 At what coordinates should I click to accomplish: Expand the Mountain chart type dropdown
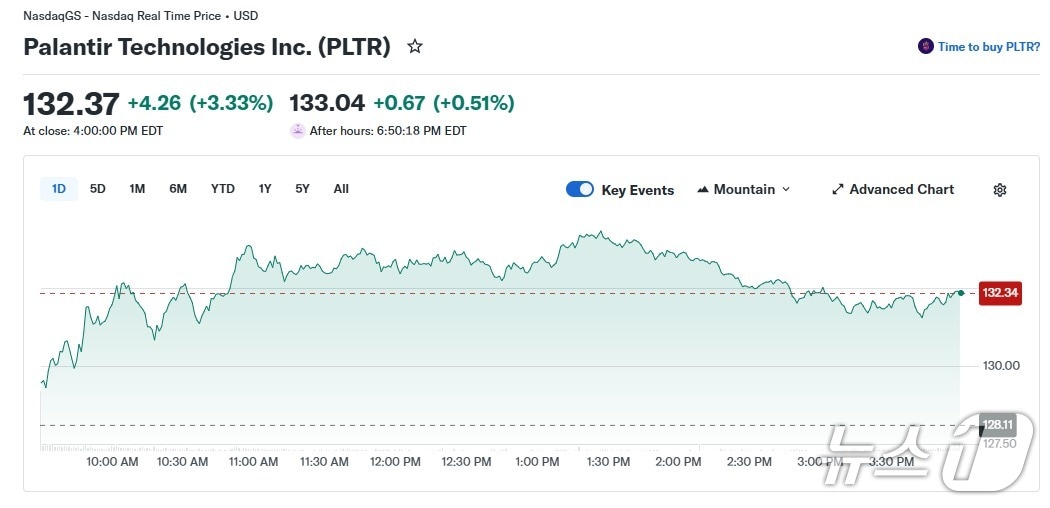(785, 190)
